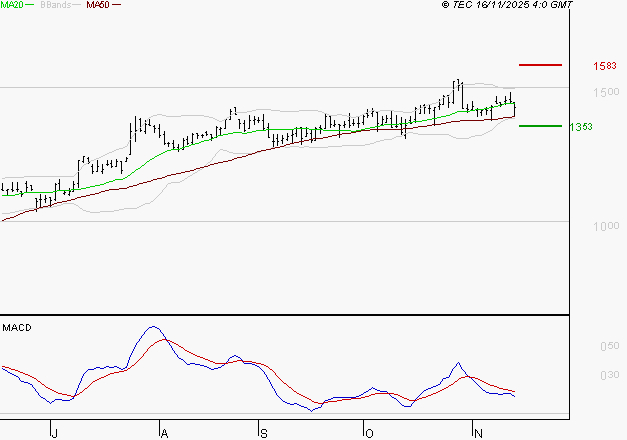Click the 1500 price axis label
The width and height of the screenshot is (627, 440).
[606, 92]
